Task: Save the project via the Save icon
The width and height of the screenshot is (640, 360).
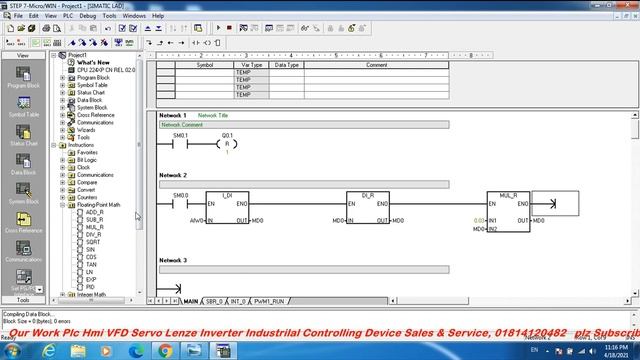Action: (x=31, y=28)
